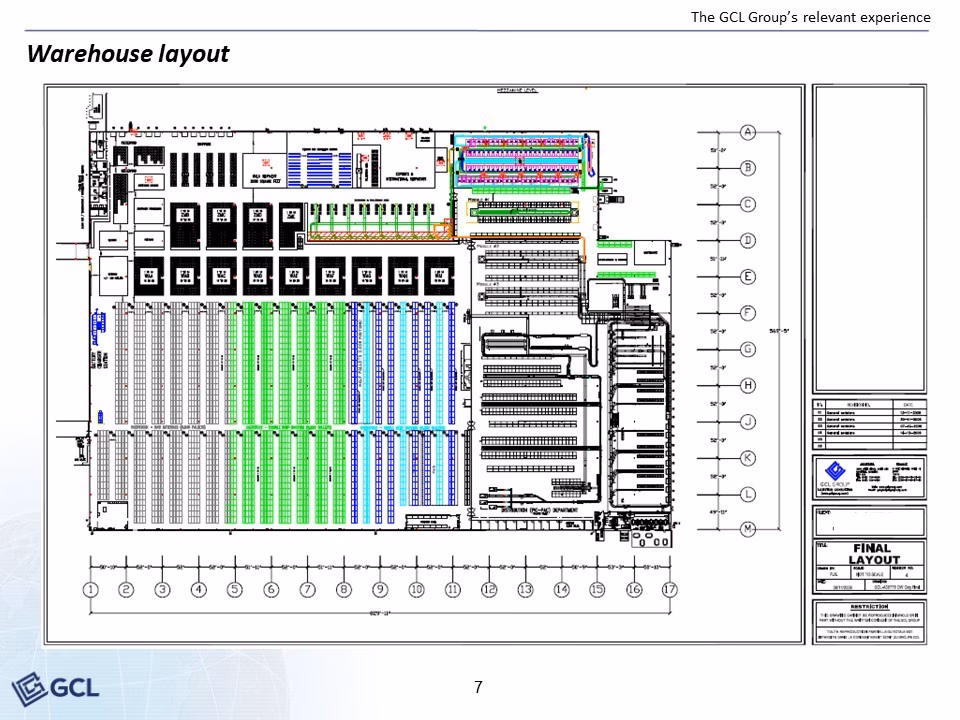
Task: Select the RESTRICTION notice box at the bottom right
Action: 868,615
